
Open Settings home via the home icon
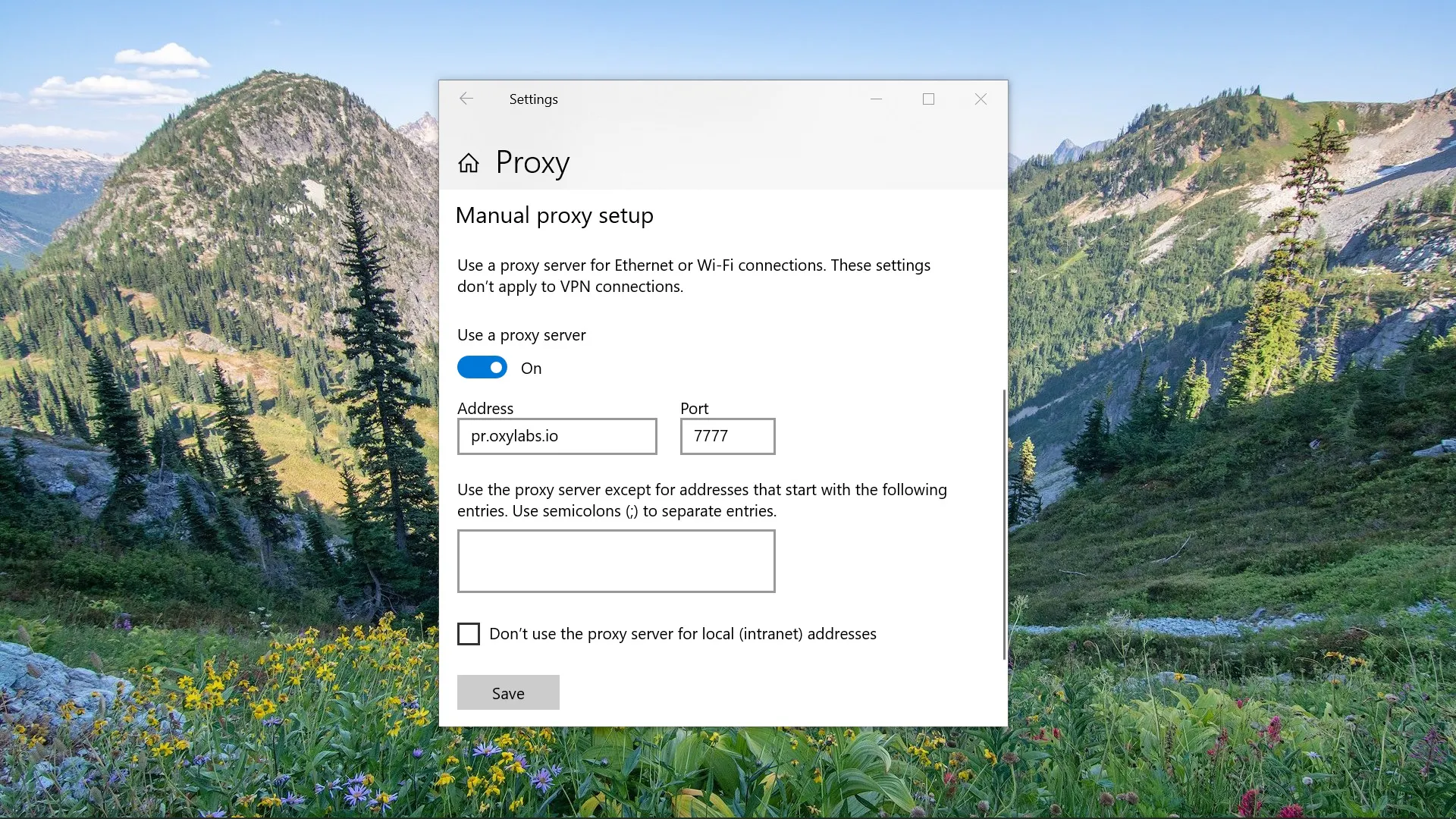pyautogui.click(x=469, y=162)
